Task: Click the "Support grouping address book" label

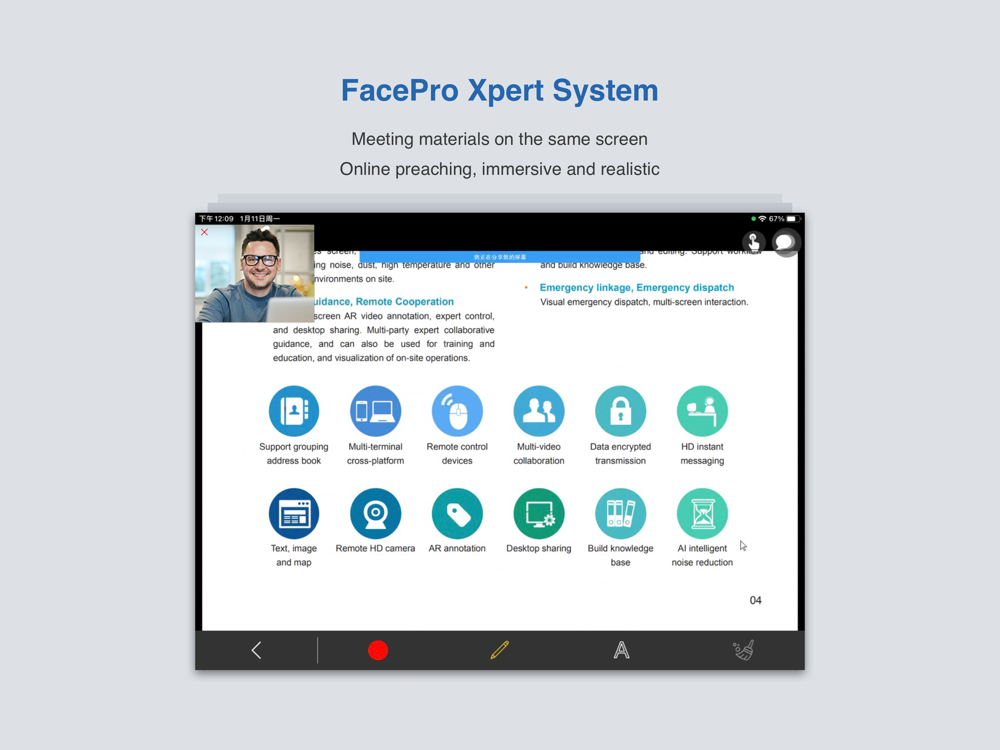Action: point(294,453)
